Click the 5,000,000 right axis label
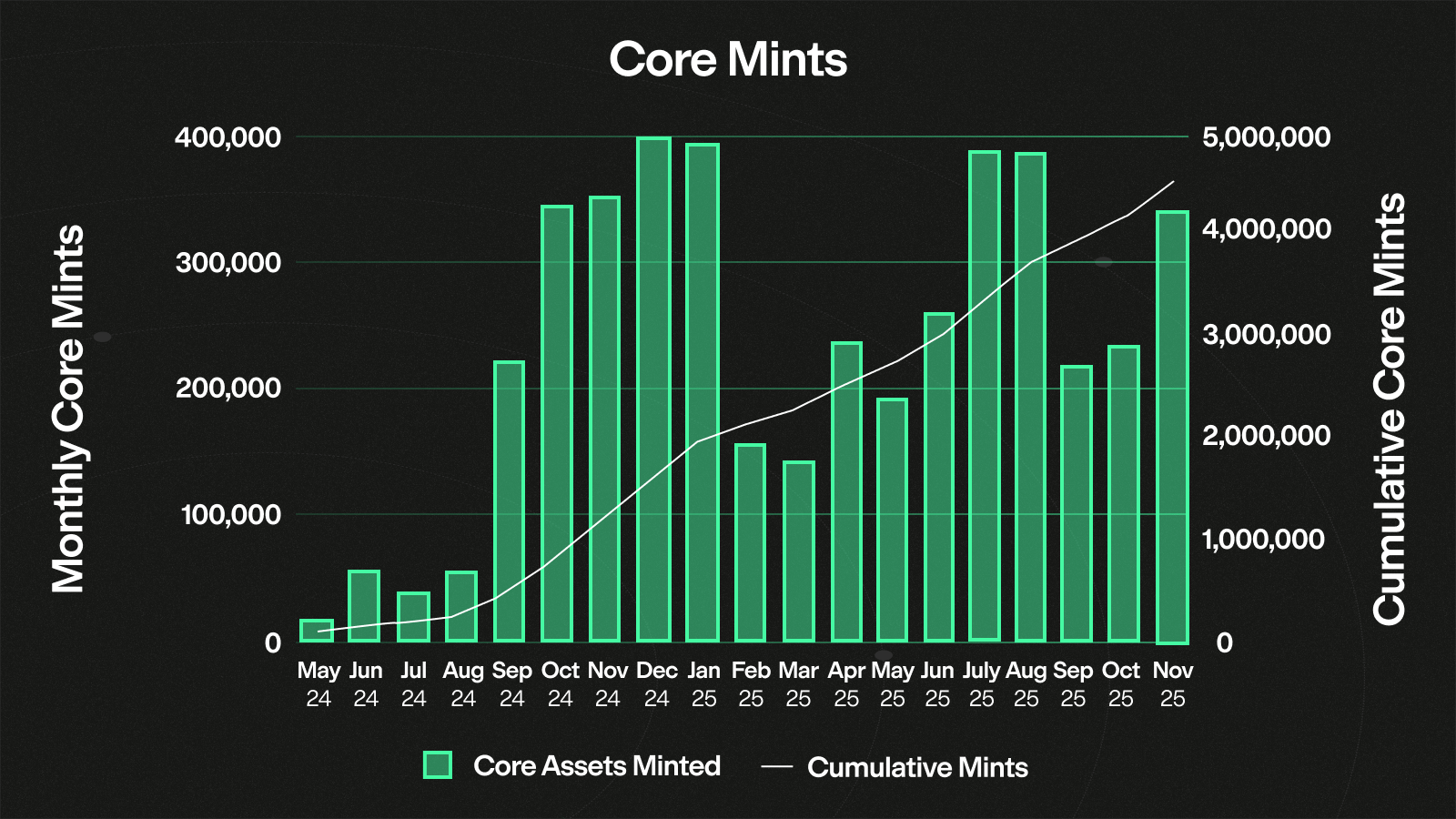The height and width of the screenshot is (819, 1456). pos(1266,137)
